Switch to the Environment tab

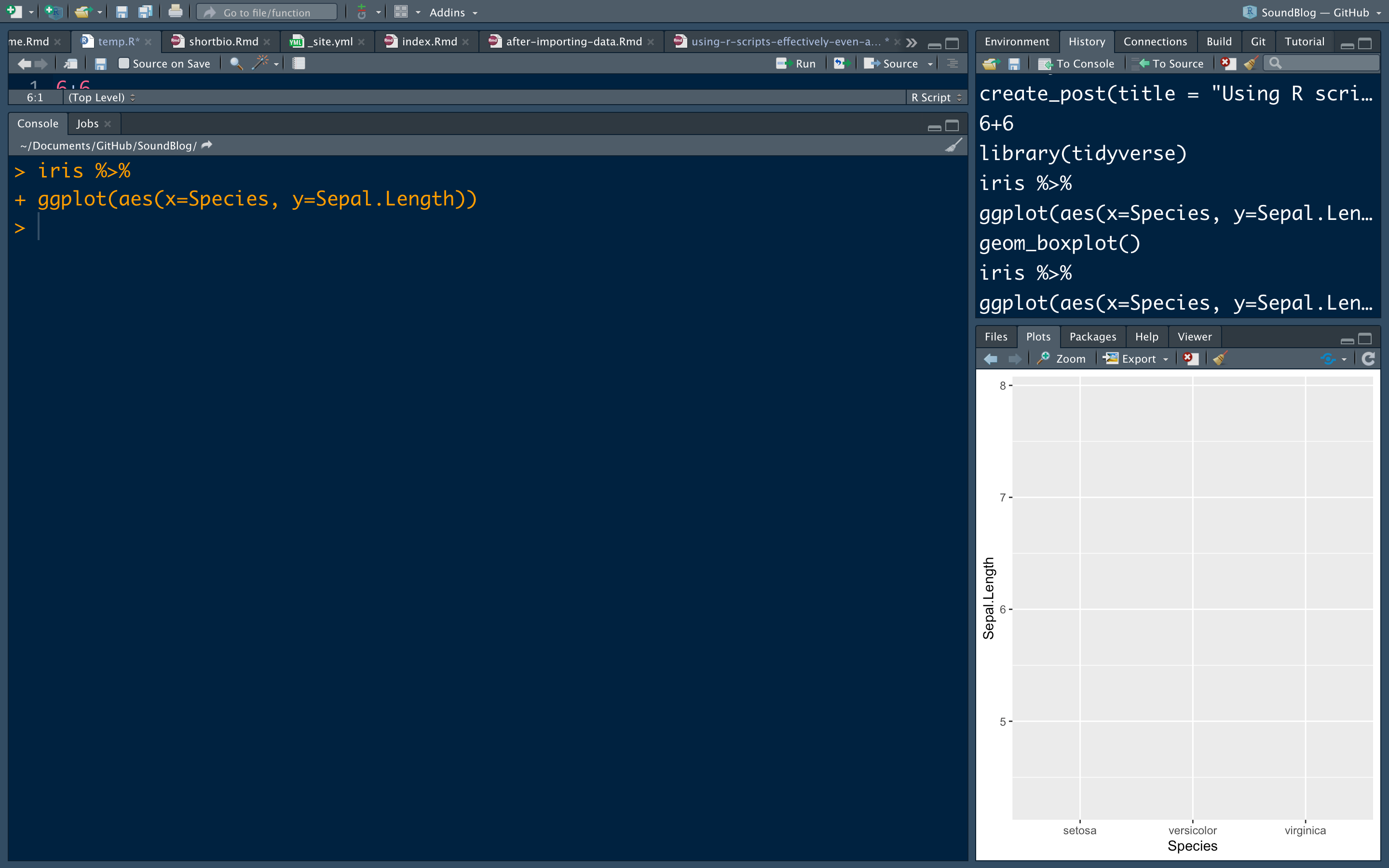(x=1017, y=41)
